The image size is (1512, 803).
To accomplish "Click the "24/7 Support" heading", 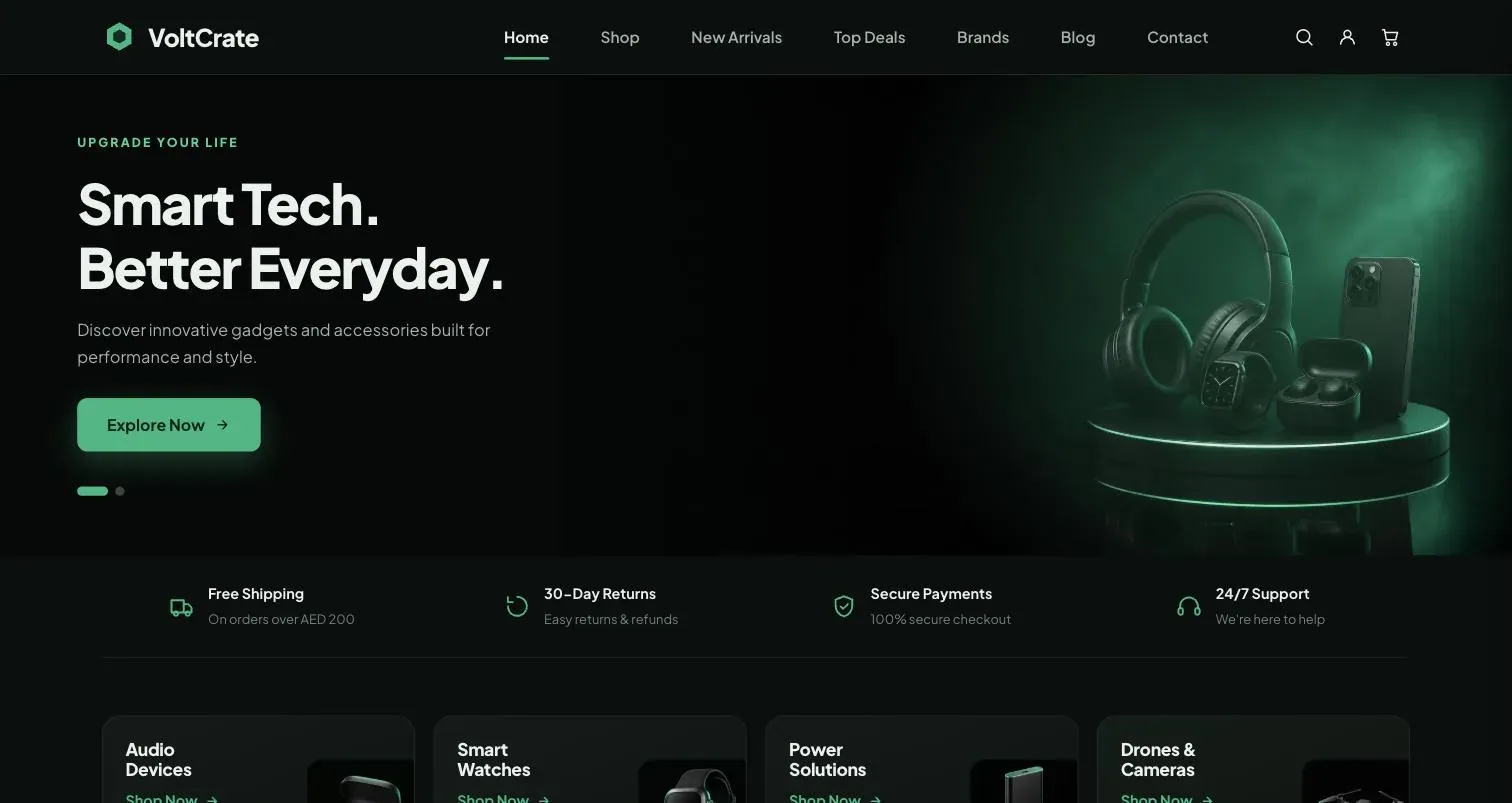I will click(1262, 594).
